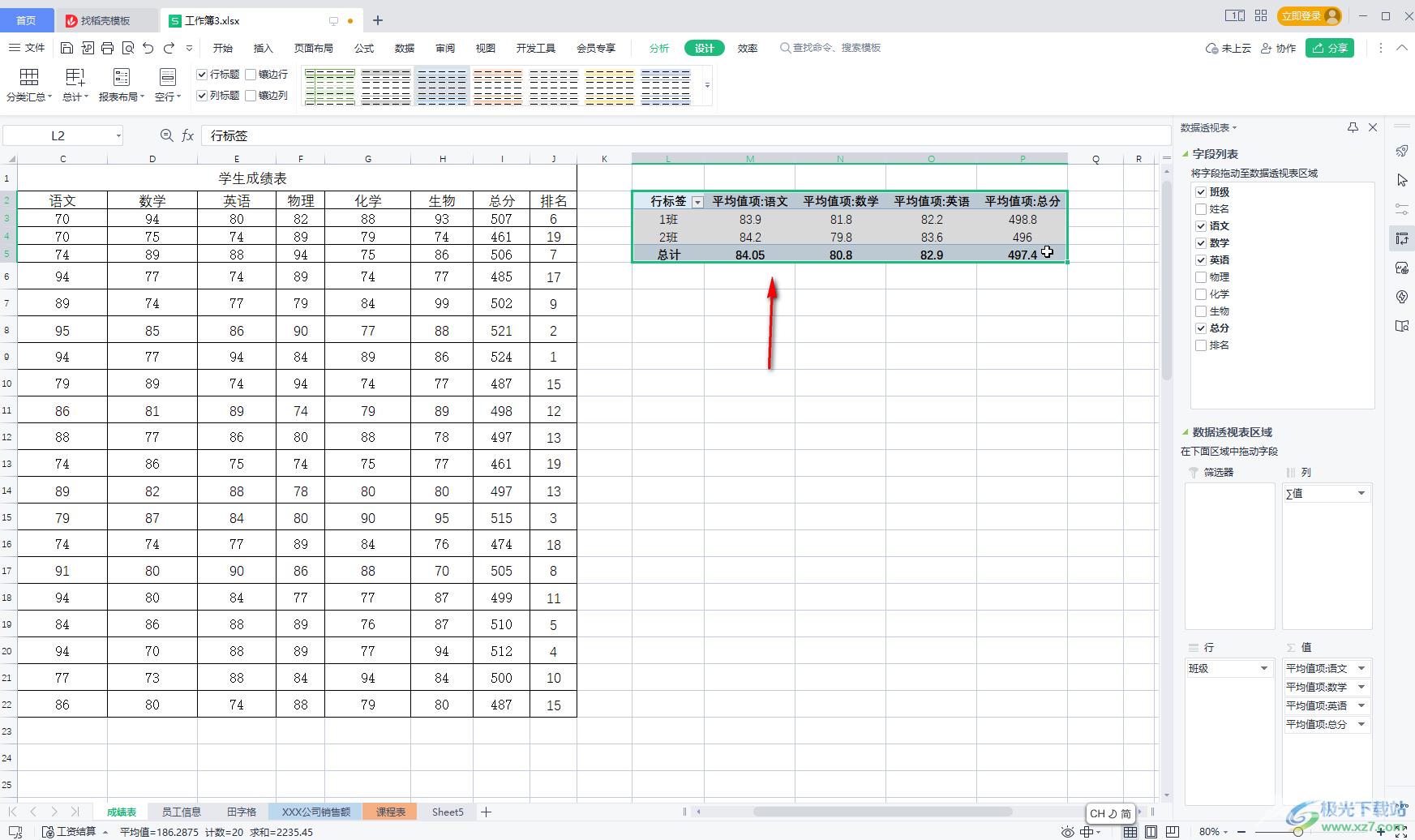The height and width of the screenshot is (840, 1415).
Task: Expand the pivot table styles gallery
Action: click(x=707, y=85)
